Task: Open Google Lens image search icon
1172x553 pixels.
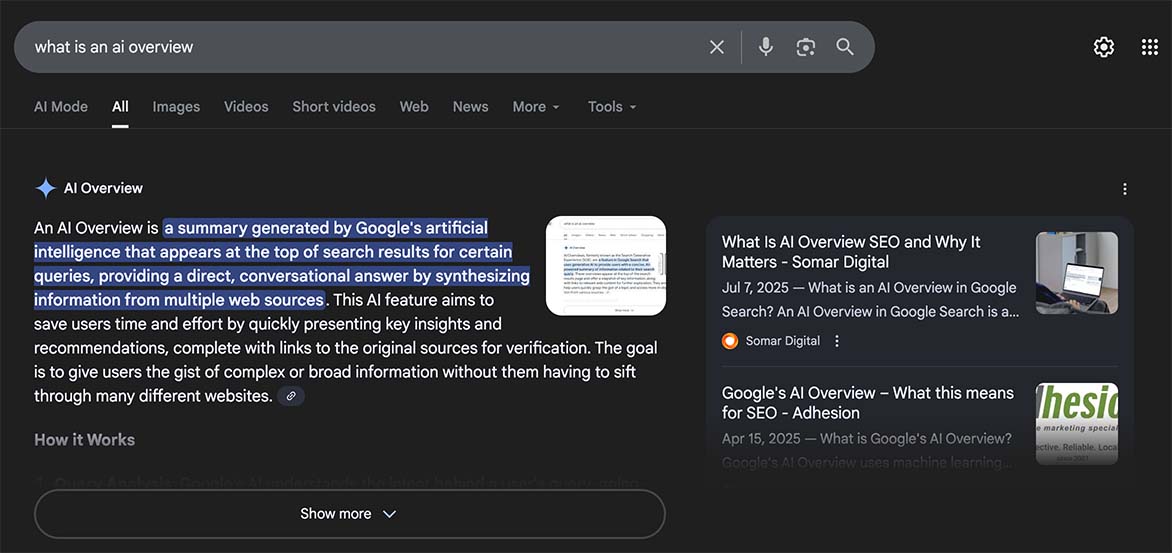Action: [x=805, y=47]
